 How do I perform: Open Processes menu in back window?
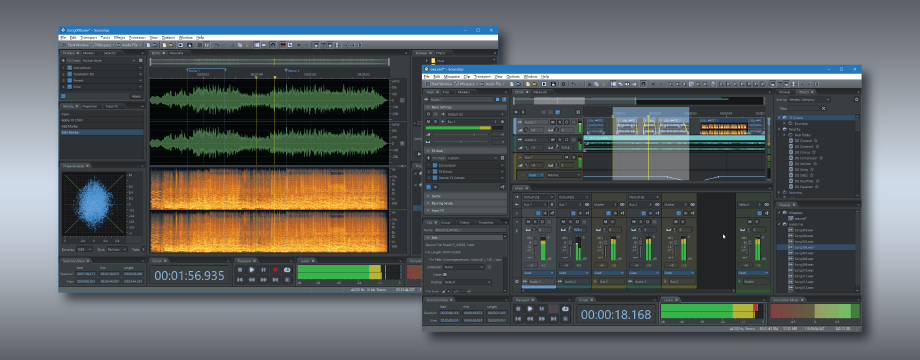pos(137,38)
